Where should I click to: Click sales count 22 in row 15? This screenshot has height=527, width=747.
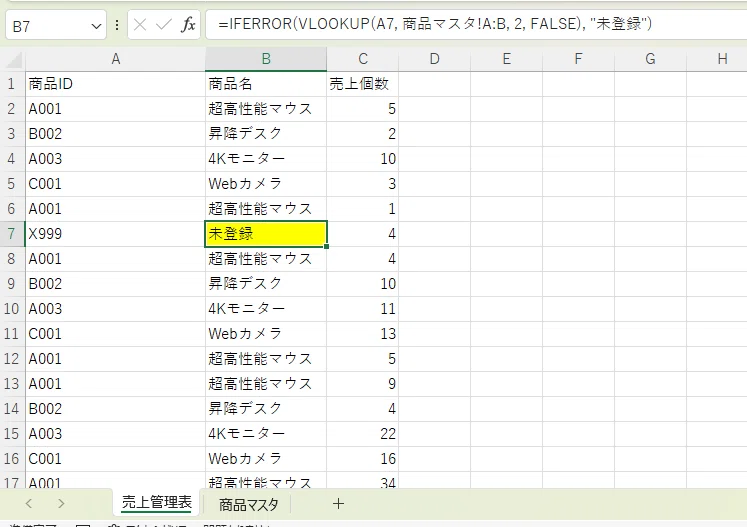click(x=363, y=434)
